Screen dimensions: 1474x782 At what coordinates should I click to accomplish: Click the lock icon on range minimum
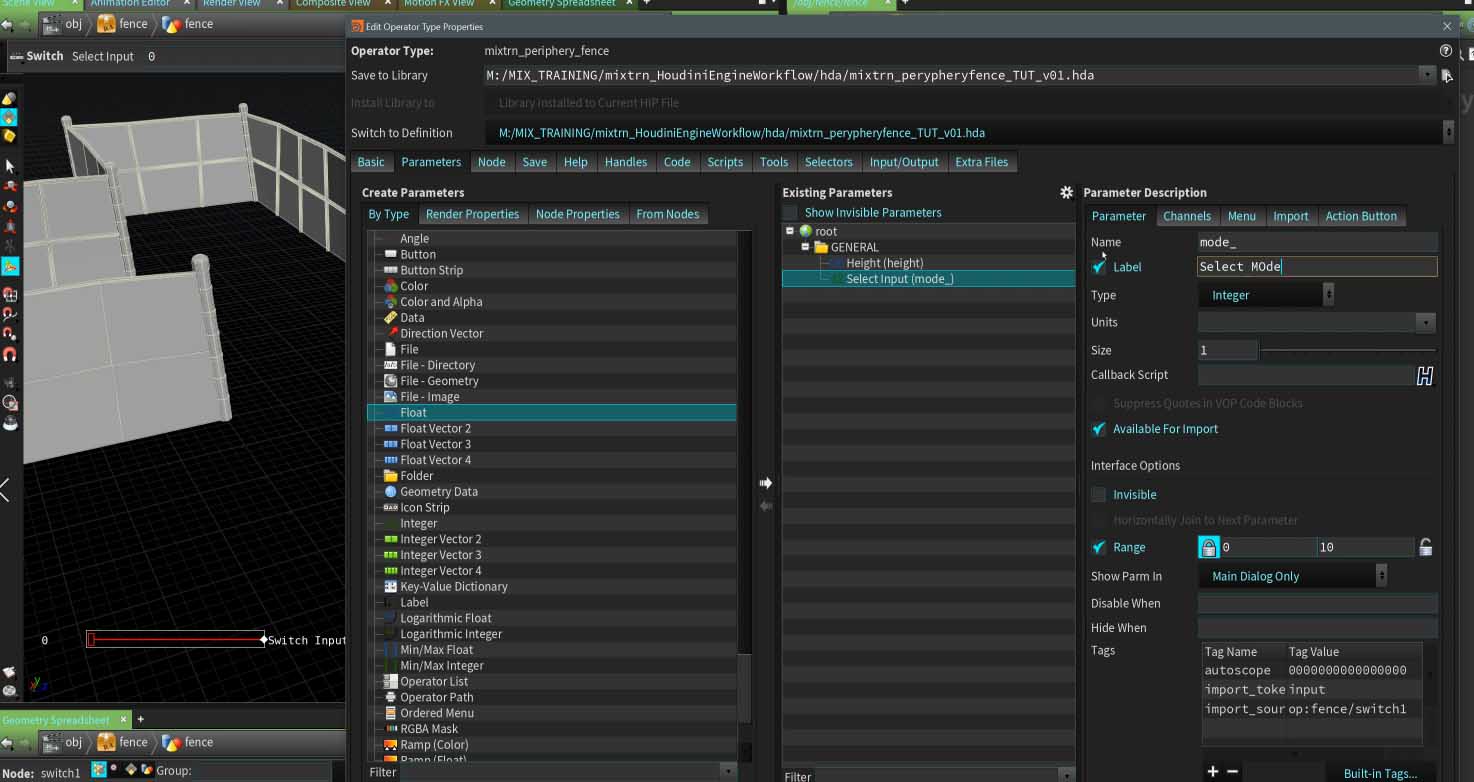coord(1208,547)
